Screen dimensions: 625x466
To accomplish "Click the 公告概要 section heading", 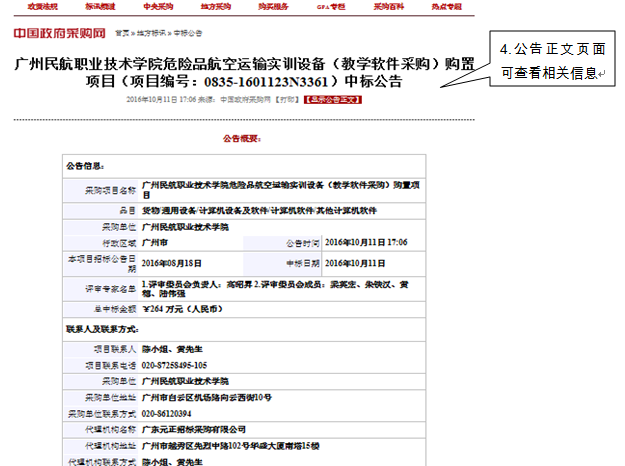I will [244, 138].
